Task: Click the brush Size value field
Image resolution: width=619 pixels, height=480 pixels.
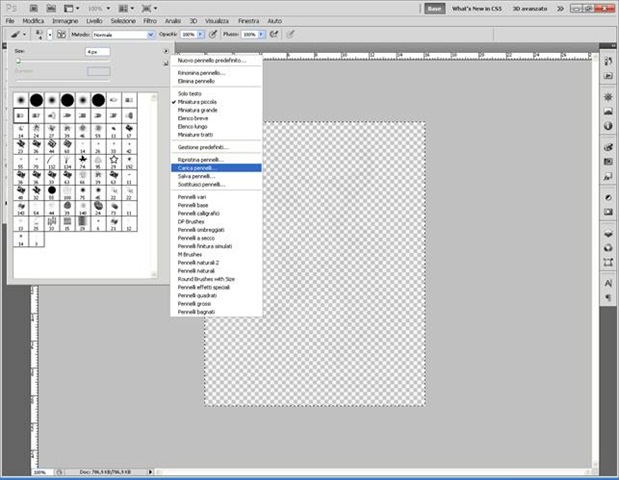Action: click(x=98, y=52)
